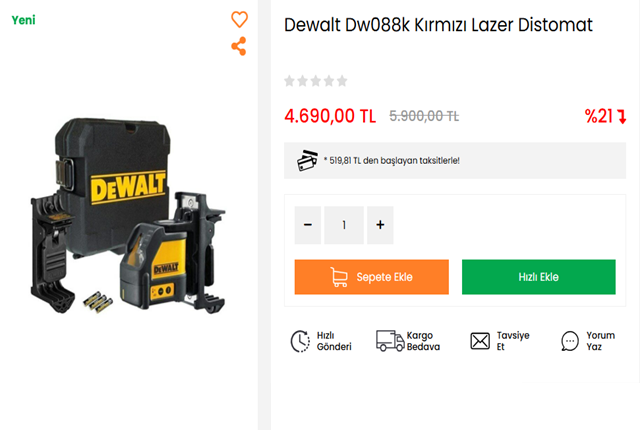Click the installment text starting 519,81 TL

point(392,161)
